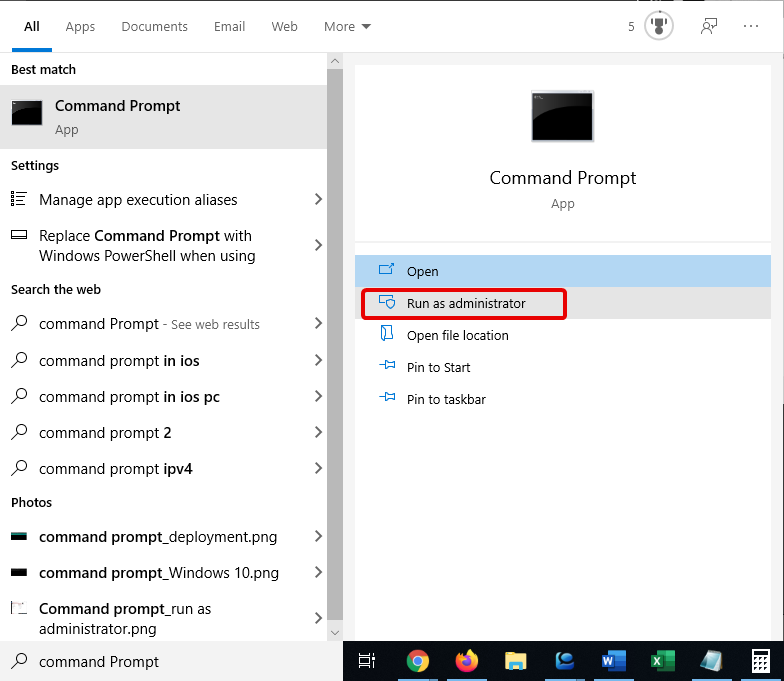Open the notepad-style app in taskbar
This screenshot has height=681, width=784.
coord(712,661)
